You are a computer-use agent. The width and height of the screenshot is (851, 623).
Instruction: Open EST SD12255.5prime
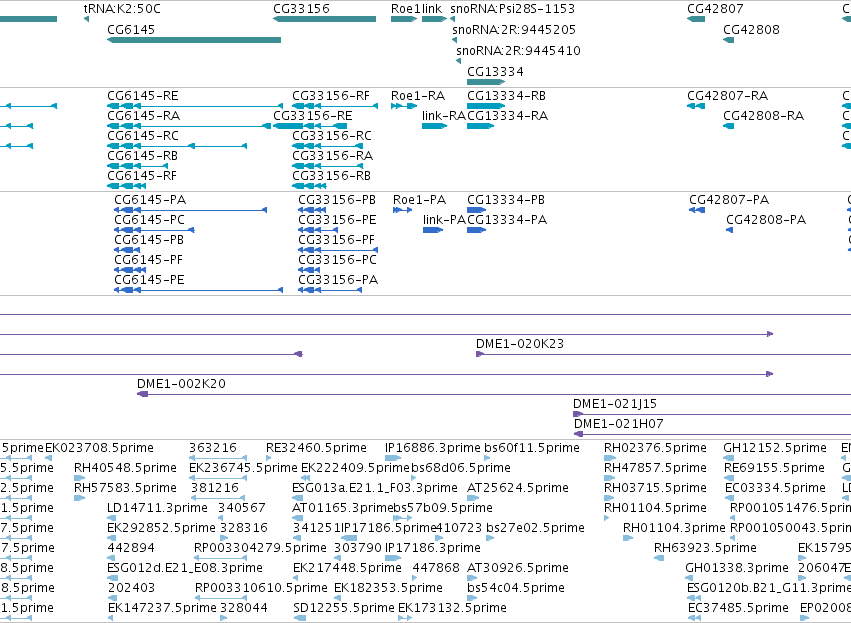(344, 608)
